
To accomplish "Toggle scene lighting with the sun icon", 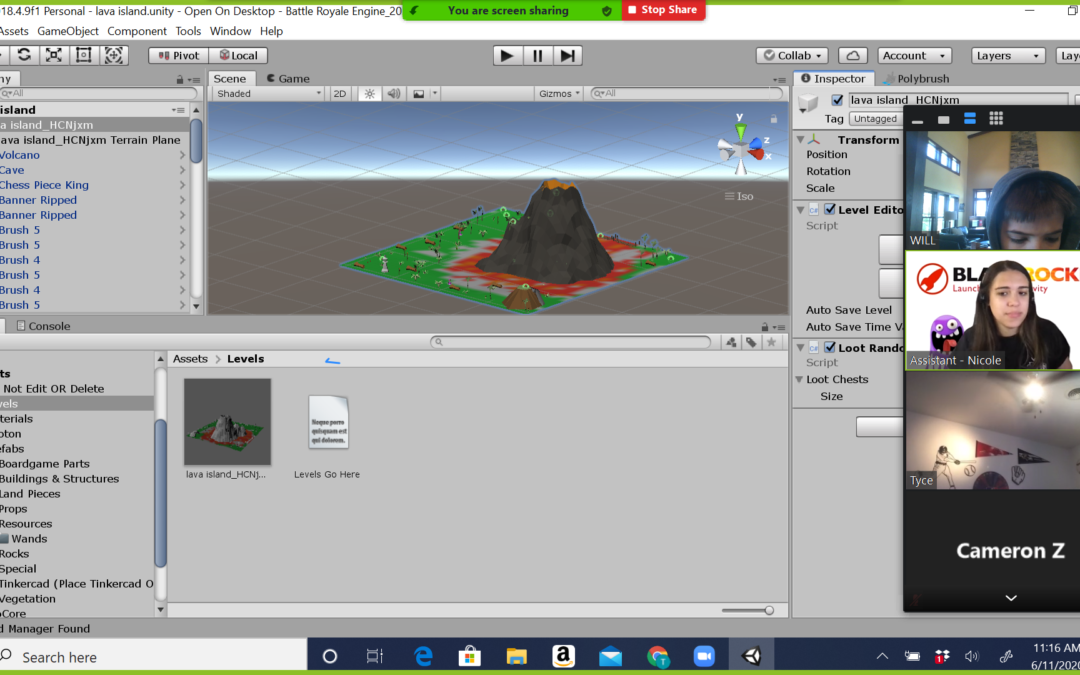I will 370,94.
